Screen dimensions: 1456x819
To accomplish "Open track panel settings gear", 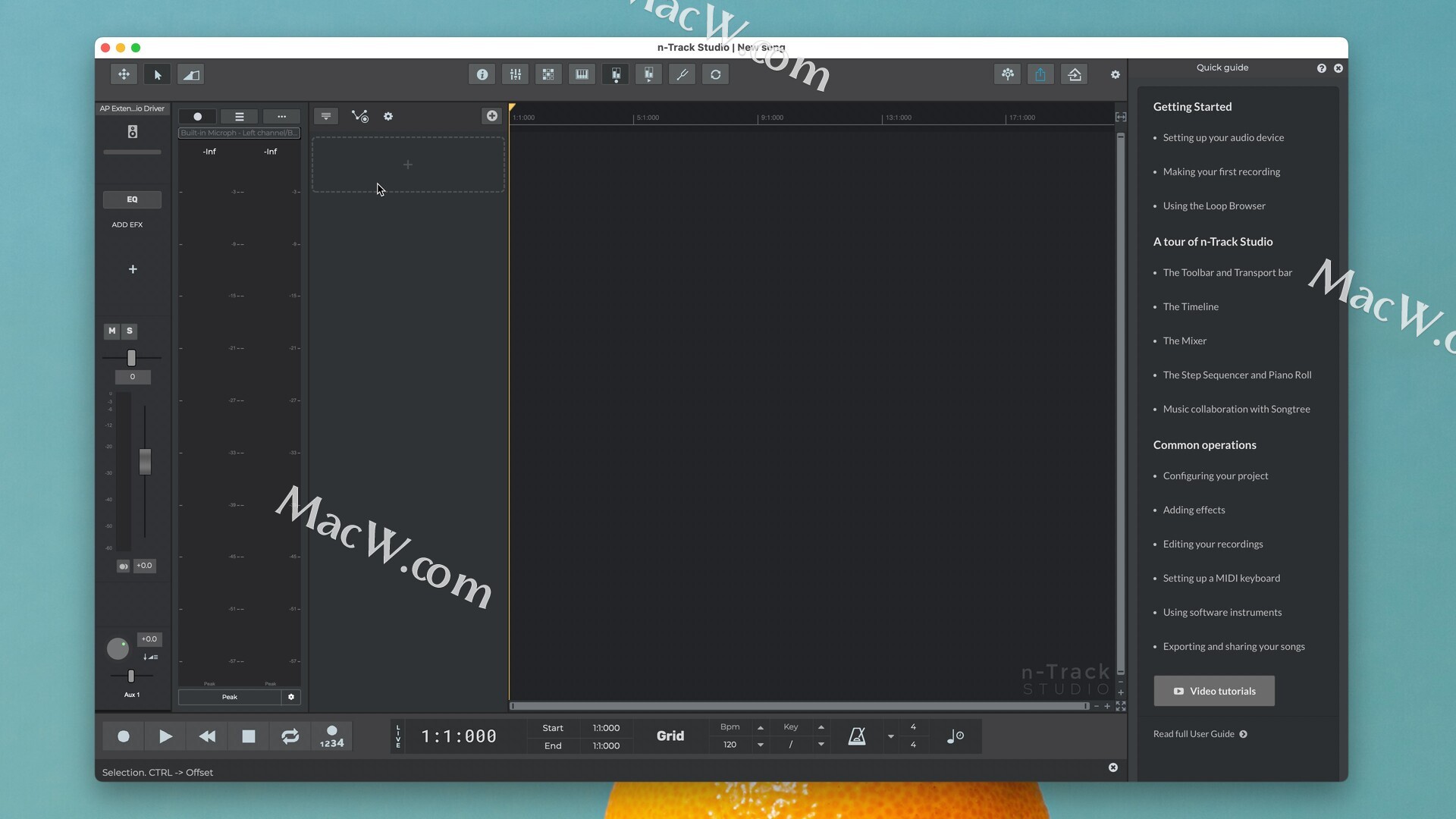I will click(388, 116).
